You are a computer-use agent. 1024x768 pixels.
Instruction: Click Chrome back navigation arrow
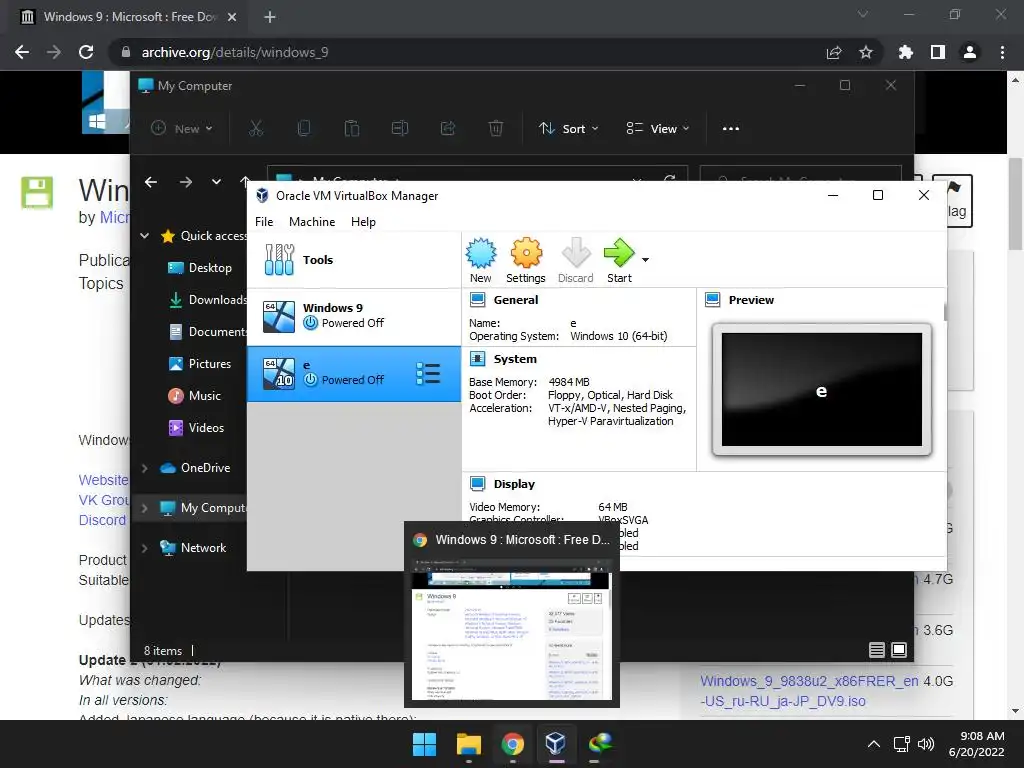[x=22, y=52]
